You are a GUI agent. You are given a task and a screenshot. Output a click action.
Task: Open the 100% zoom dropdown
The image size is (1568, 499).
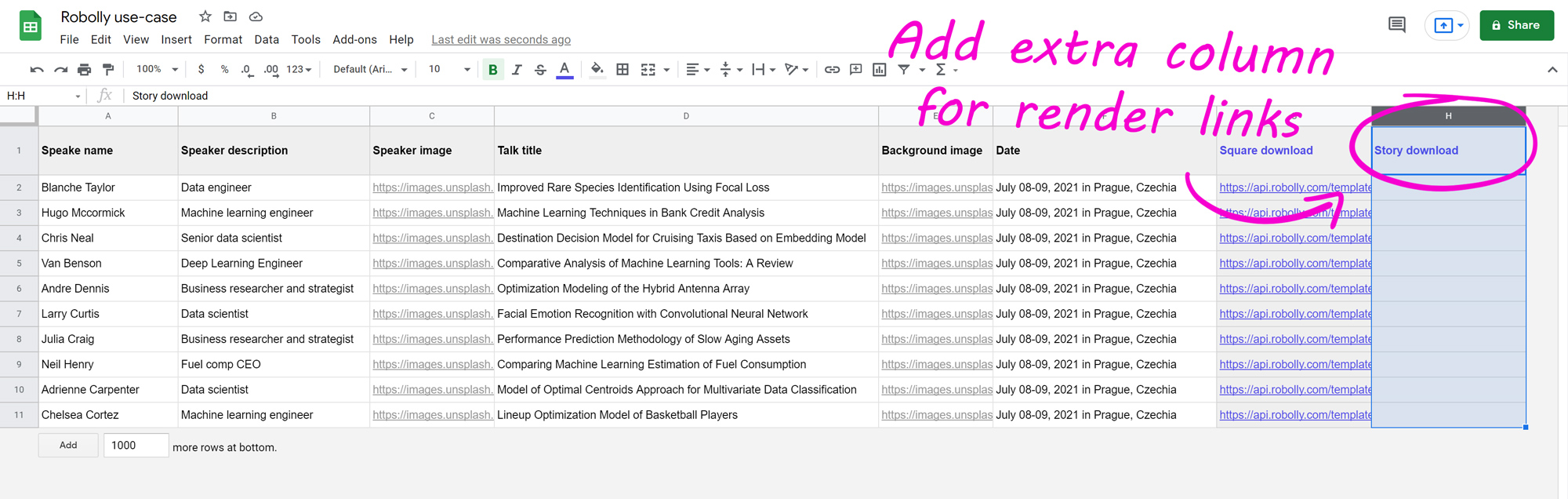pyautogui.click(x=157, y=70)
